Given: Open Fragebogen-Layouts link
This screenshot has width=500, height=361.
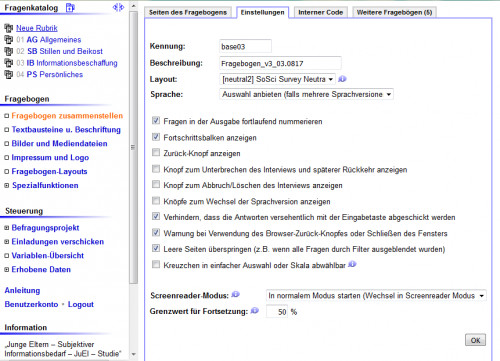Looking at the screenshot, I should (49, 172).
